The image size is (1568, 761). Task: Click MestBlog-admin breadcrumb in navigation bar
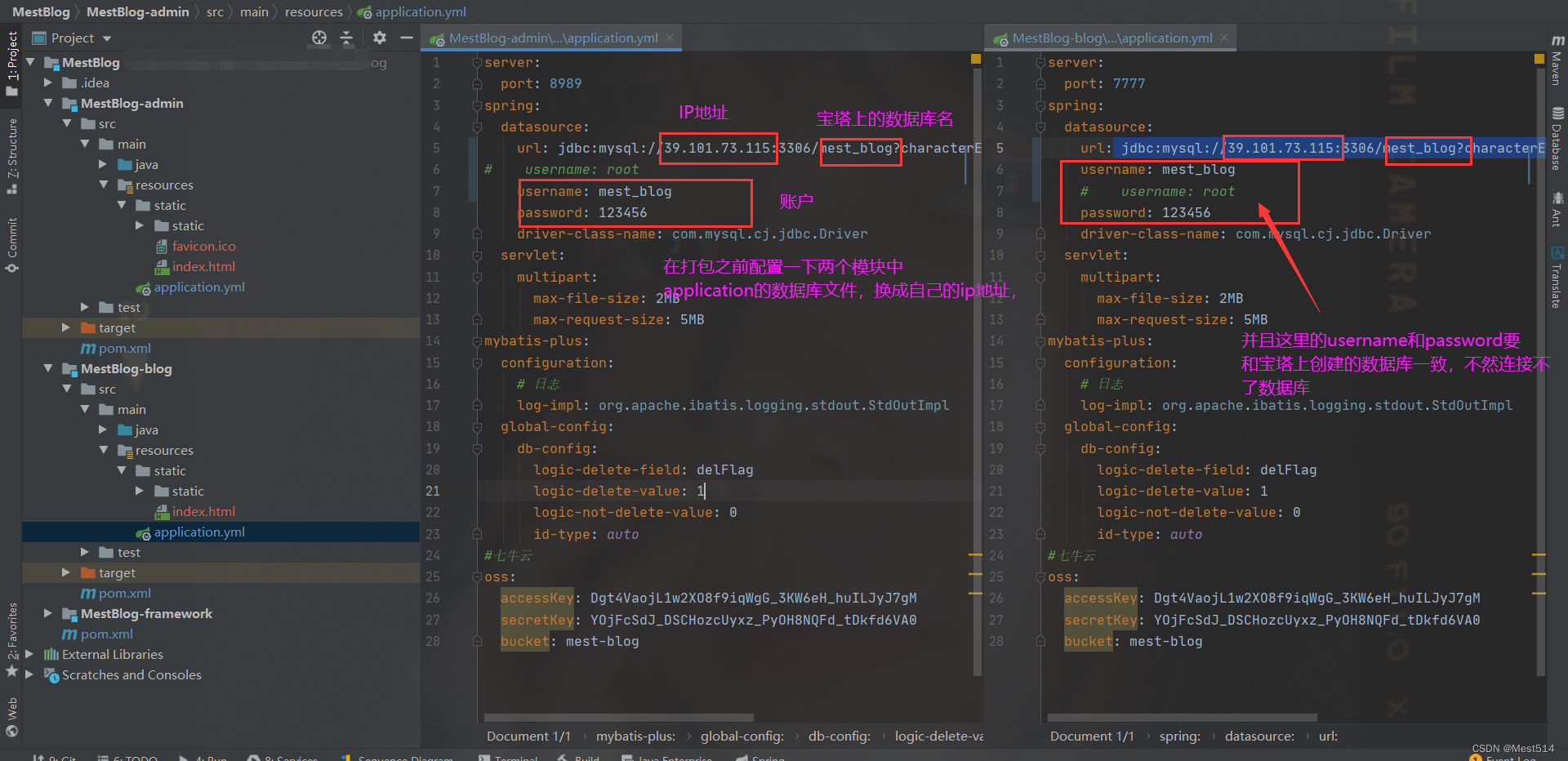pyautogui.click(x=138, y=11)
